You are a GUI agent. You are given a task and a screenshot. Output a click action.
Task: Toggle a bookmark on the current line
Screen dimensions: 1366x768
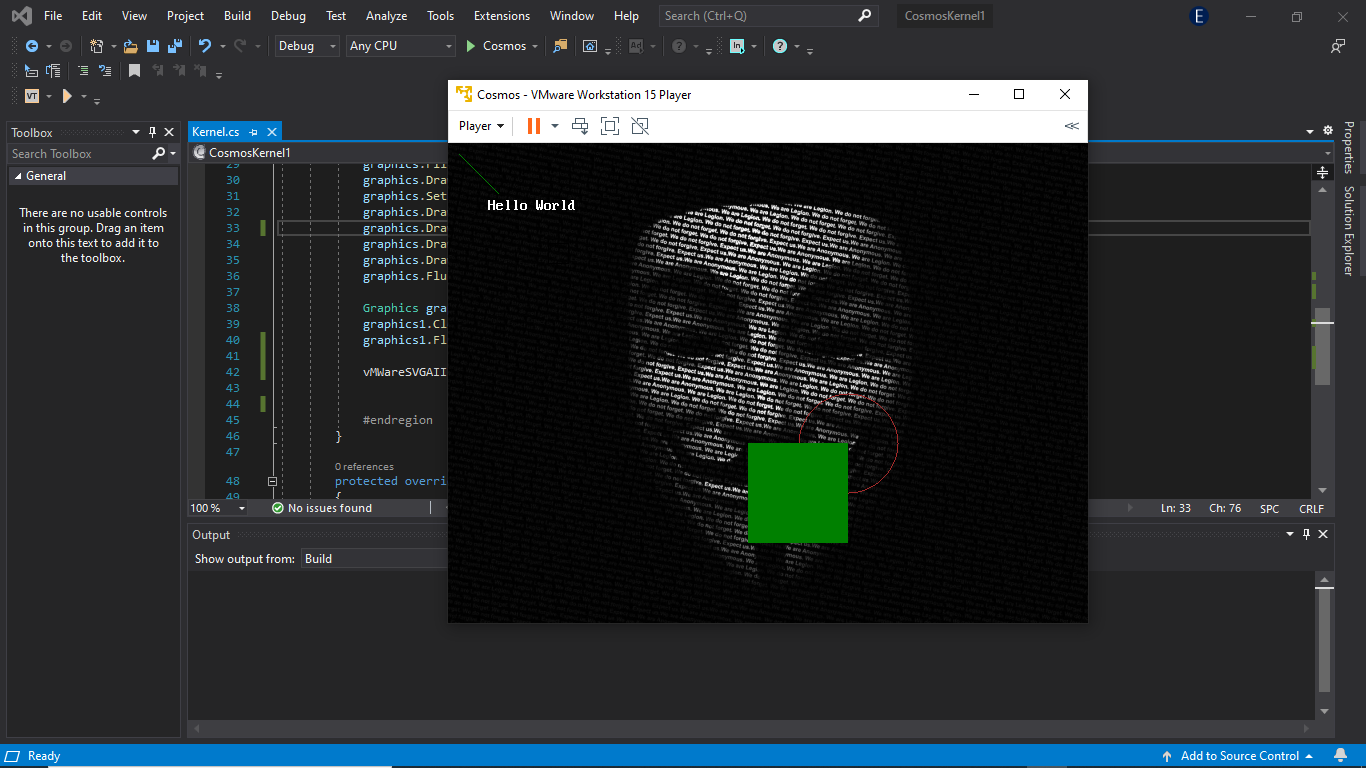pos(135,71)
